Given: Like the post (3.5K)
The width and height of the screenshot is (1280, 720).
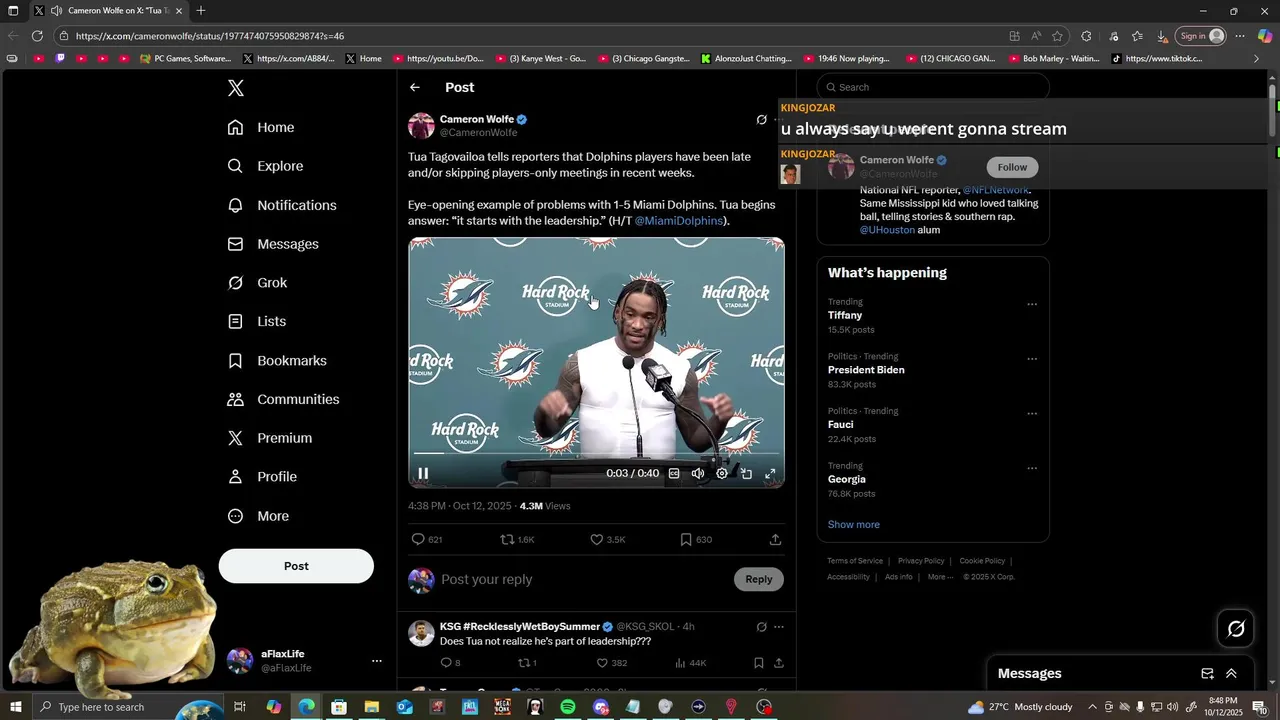Looking at the screenshot, I should coord(607,540).
